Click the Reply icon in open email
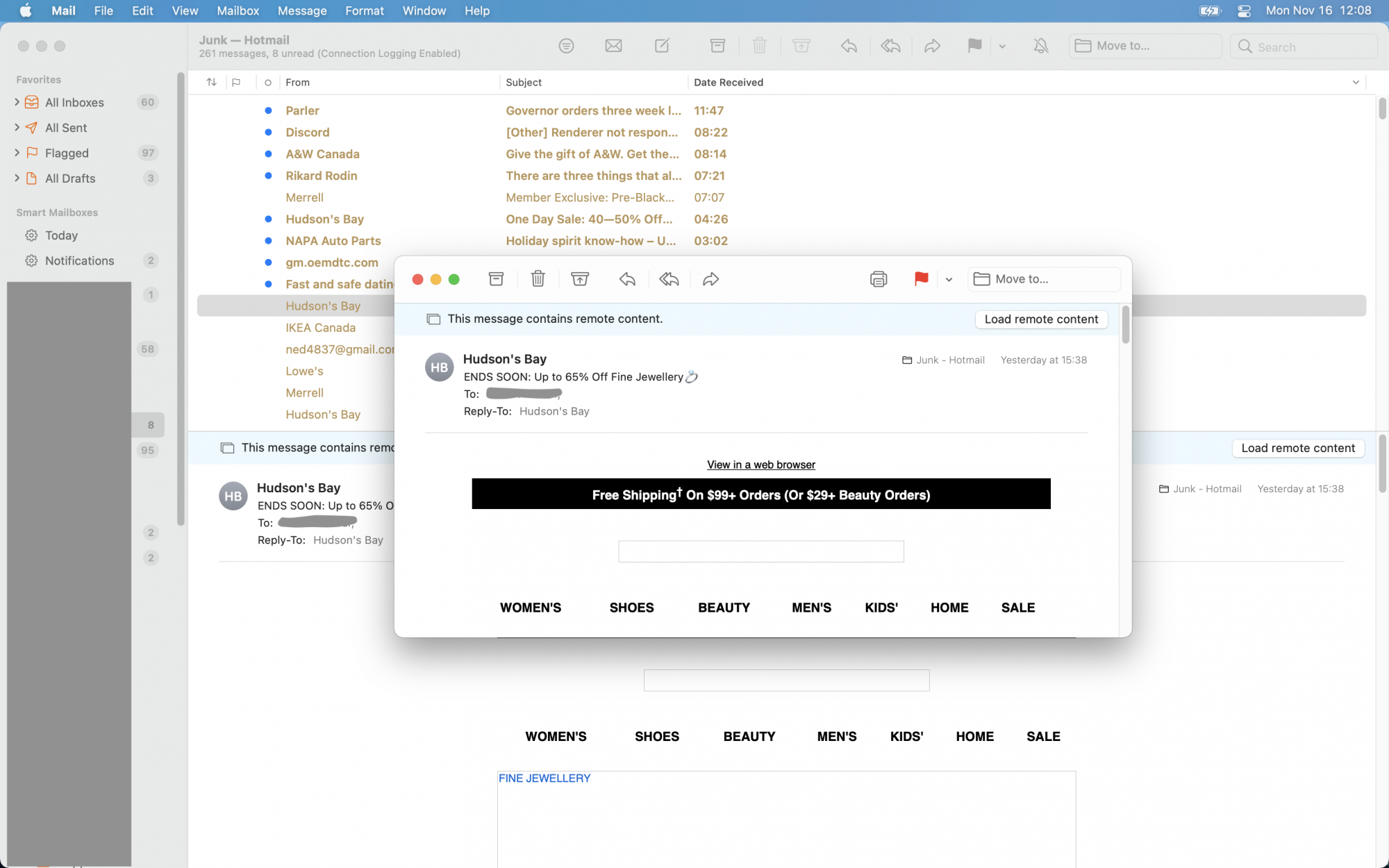Viewport: 1389px width, 868px height. click(626, 279)
